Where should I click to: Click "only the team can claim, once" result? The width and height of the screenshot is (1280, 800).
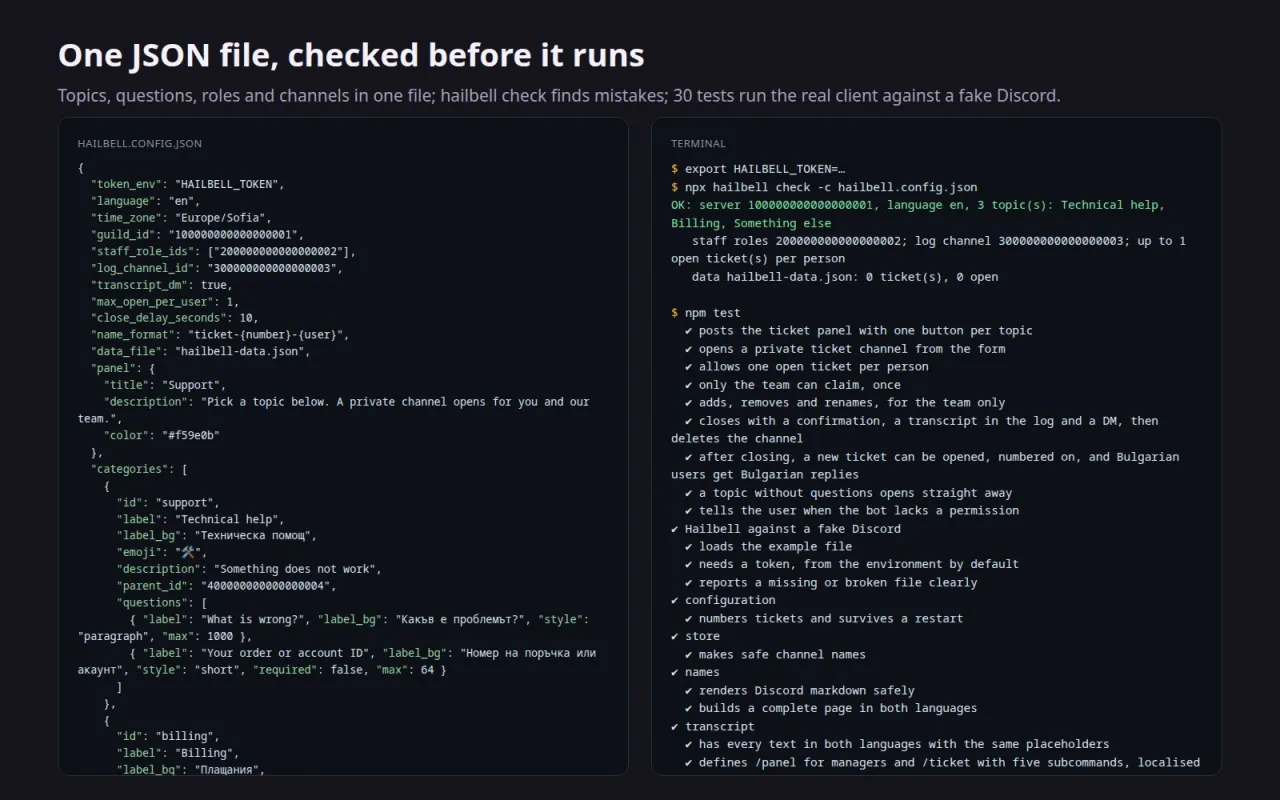[793, 385]
